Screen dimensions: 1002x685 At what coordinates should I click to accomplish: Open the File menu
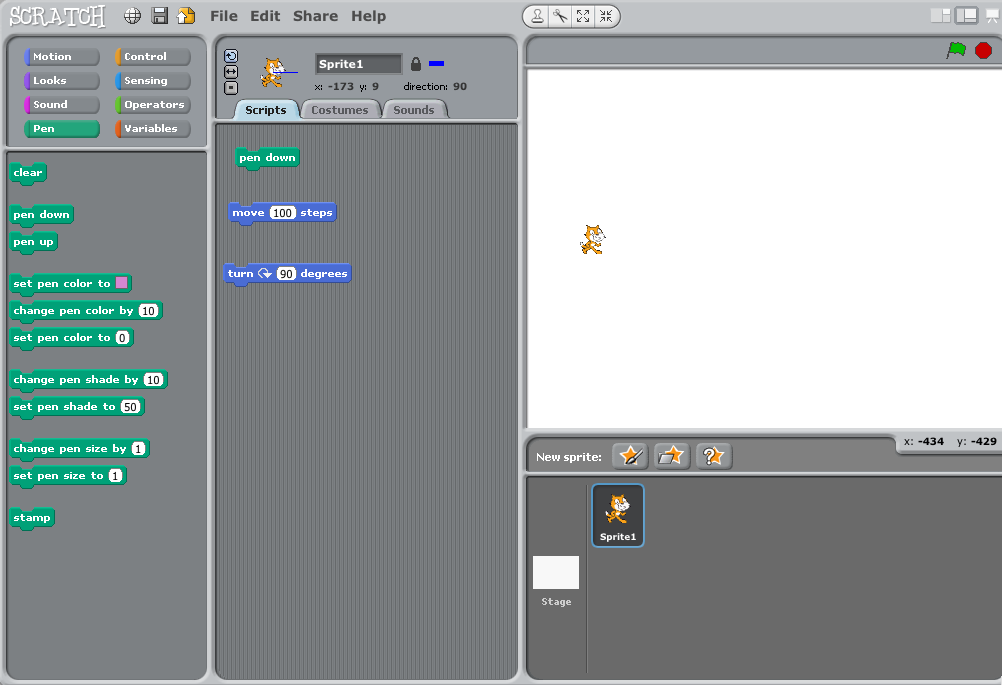tap(224, 16)
